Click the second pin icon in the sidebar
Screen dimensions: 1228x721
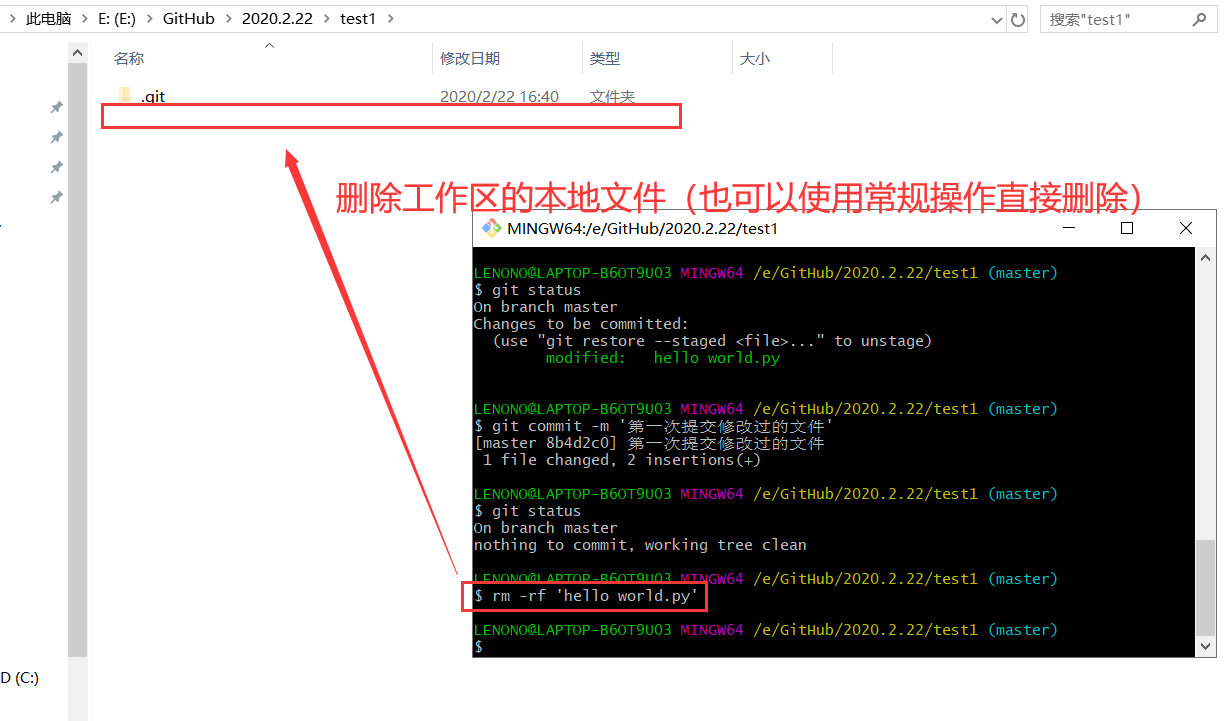56,137
